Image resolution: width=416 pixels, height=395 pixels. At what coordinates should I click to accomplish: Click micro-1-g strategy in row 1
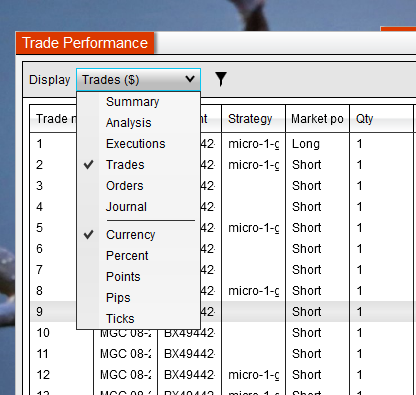[x=254, y=144]
